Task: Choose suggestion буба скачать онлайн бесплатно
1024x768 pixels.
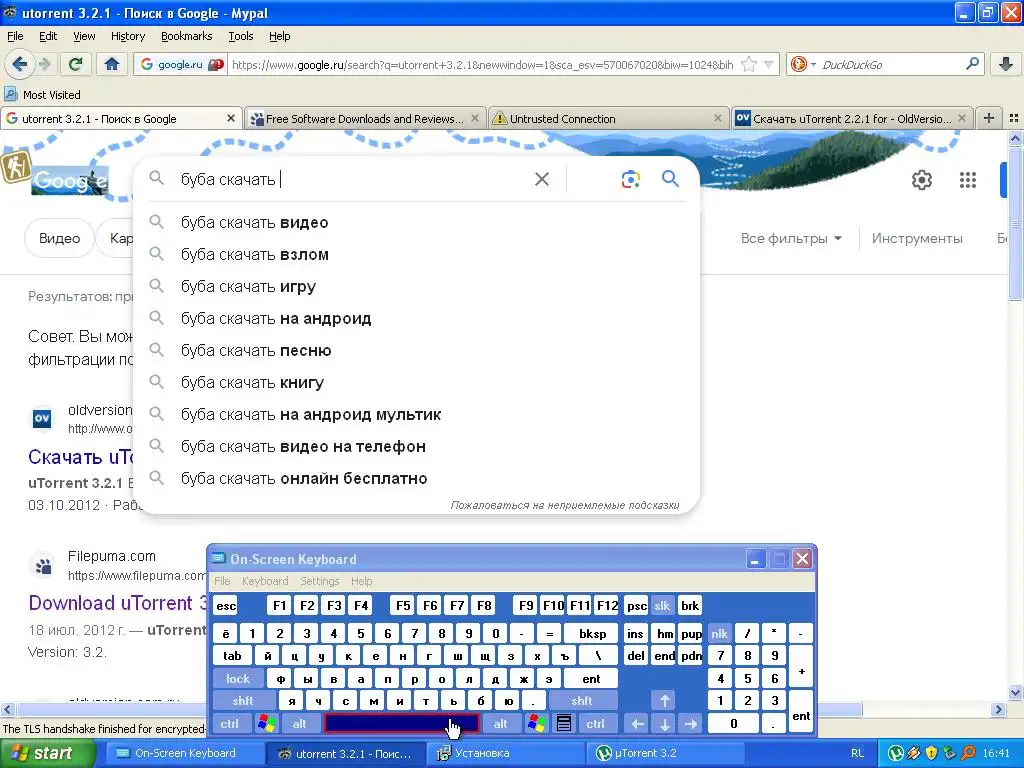Action: click(417, 479)
